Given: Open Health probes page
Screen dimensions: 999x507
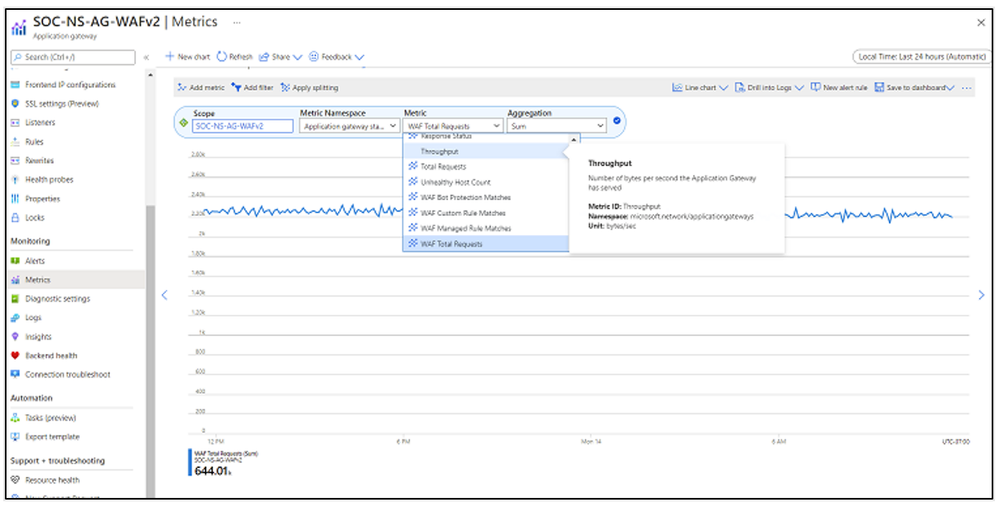Looking at the screenshot, I should (x=49, y=180).
